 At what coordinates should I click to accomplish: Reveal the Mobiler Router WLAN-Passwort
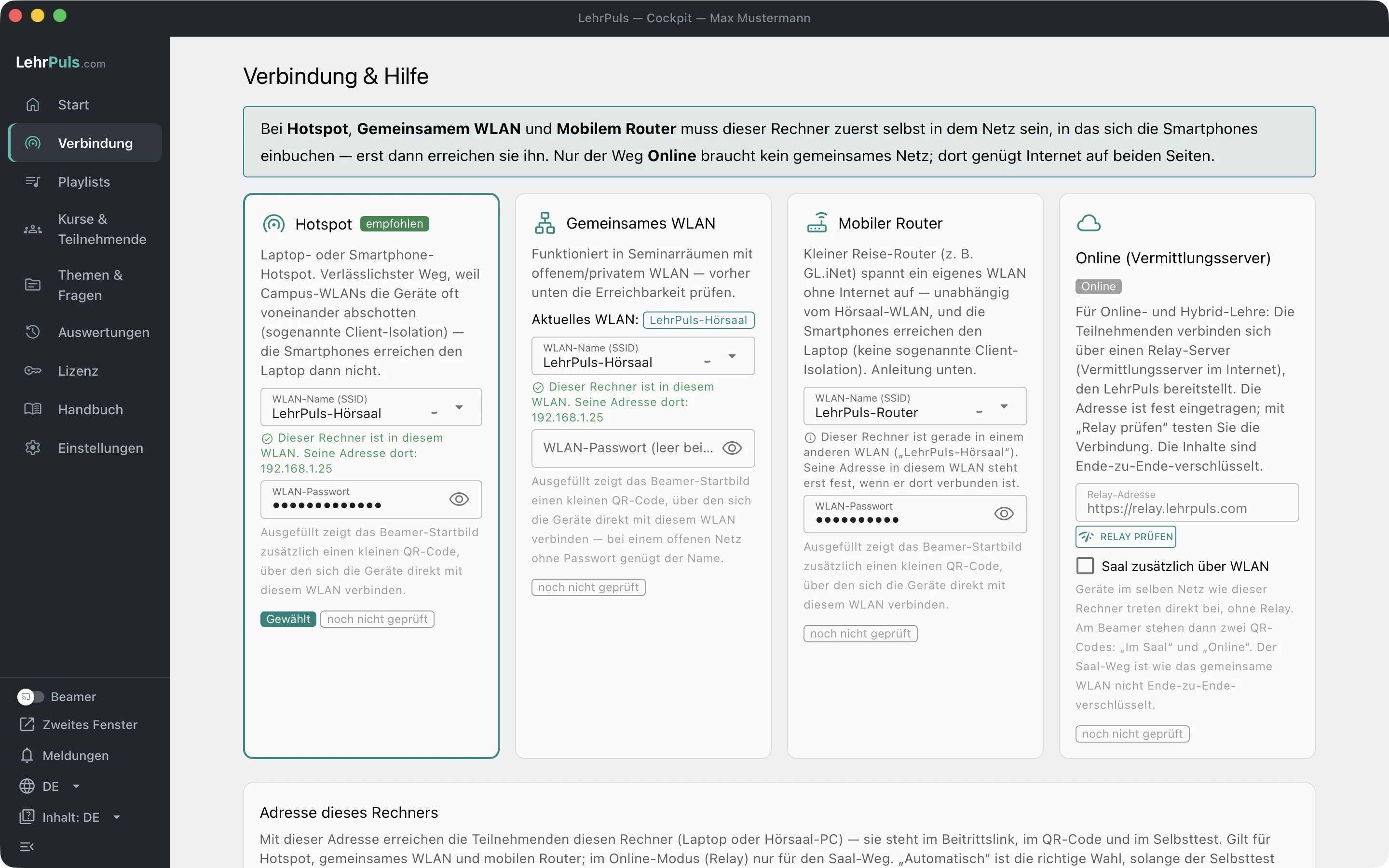tap(1004, 514)
